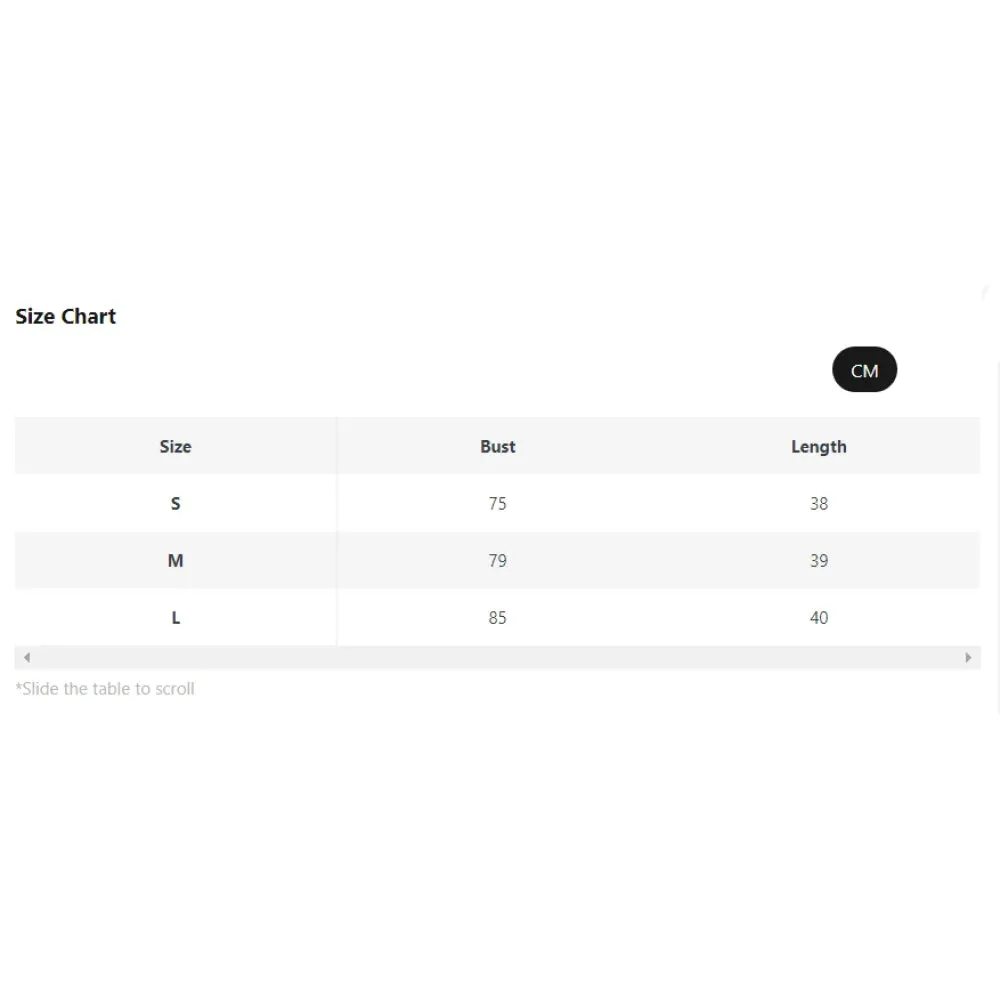Click the divider between Size and Bust columns
This screenshot has height=1000, width=1000.
tap(337, 530)
